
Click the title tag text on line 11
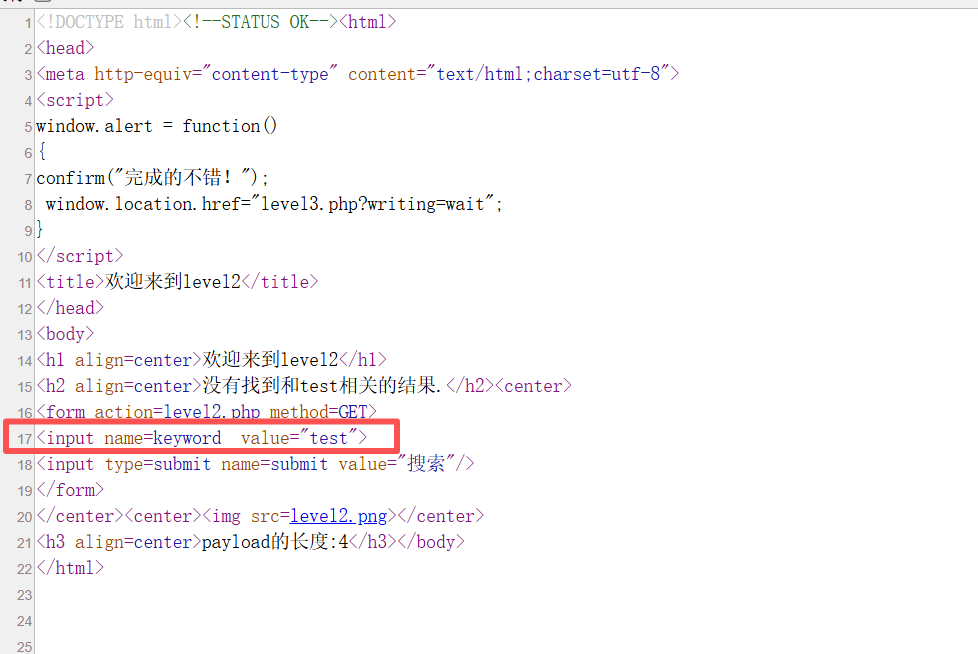click(x=177, y=282)
